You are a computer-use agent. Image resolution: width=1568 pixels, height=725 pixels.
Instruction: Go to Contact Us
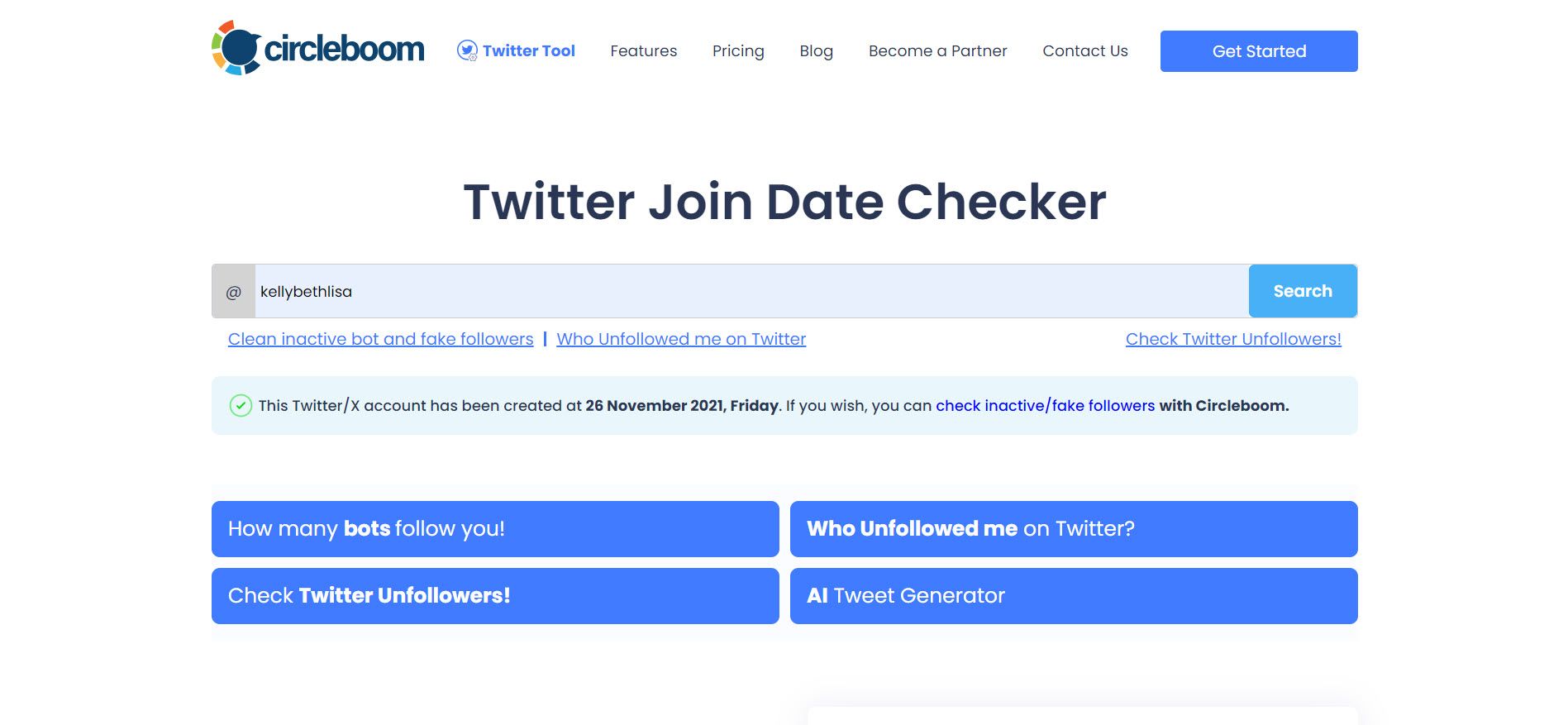click(1084, 50)
